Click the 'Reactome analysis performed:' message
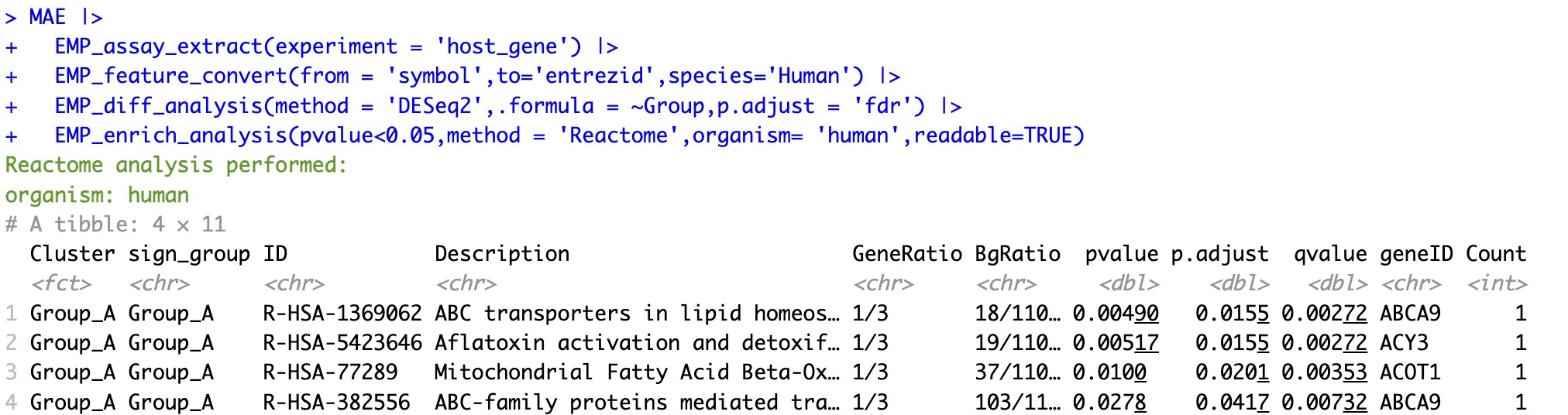1568x415 pixels. (176, 165)
